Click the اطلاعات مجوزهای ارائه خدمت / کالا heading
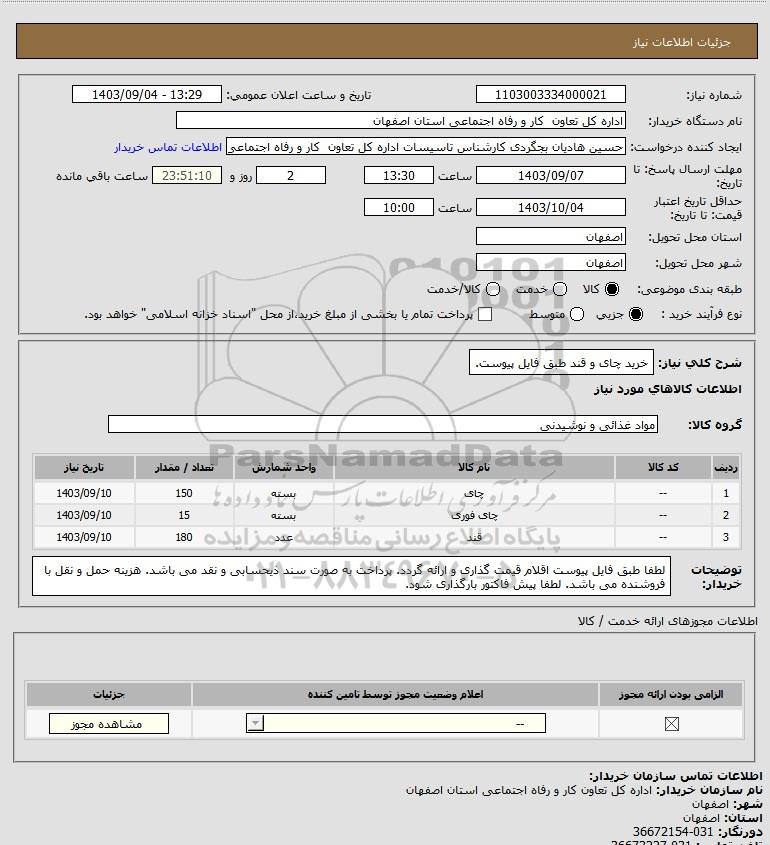This screenshot has height=845, width=770. pos(668,621)
